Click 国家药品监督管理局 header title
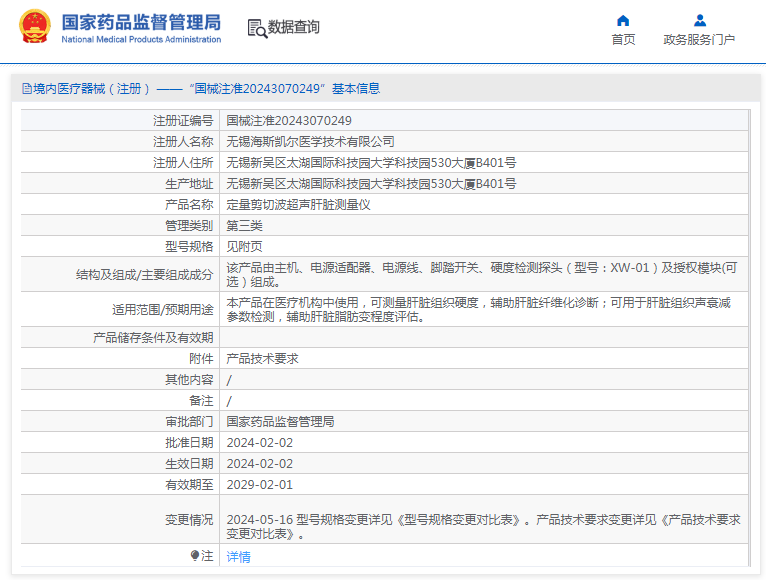Screen dimensions: 766x580 coord(141,22)
